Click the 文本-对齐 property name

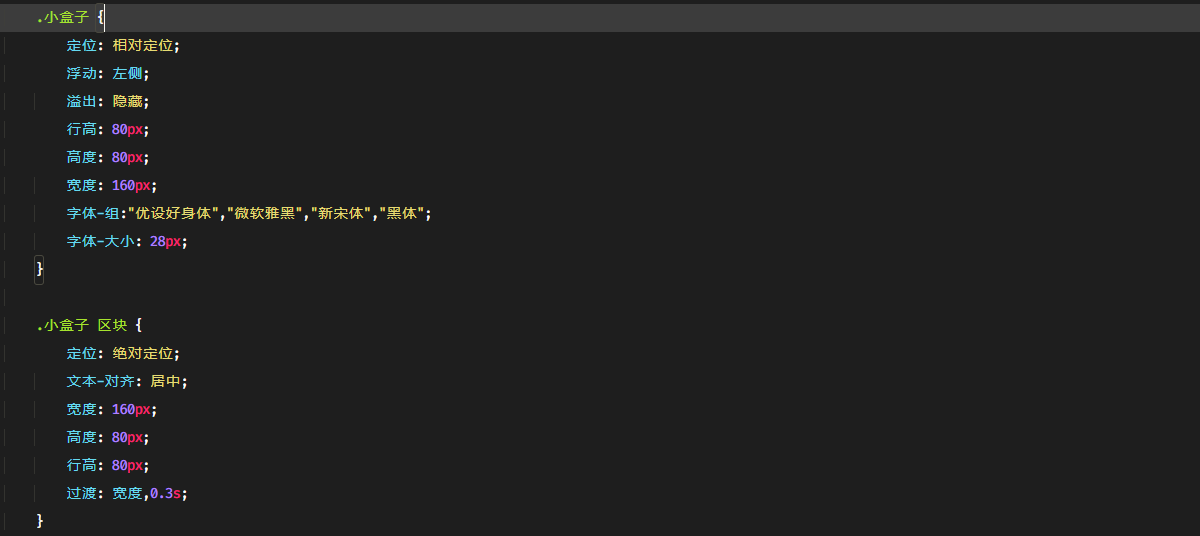pos(104,381)
